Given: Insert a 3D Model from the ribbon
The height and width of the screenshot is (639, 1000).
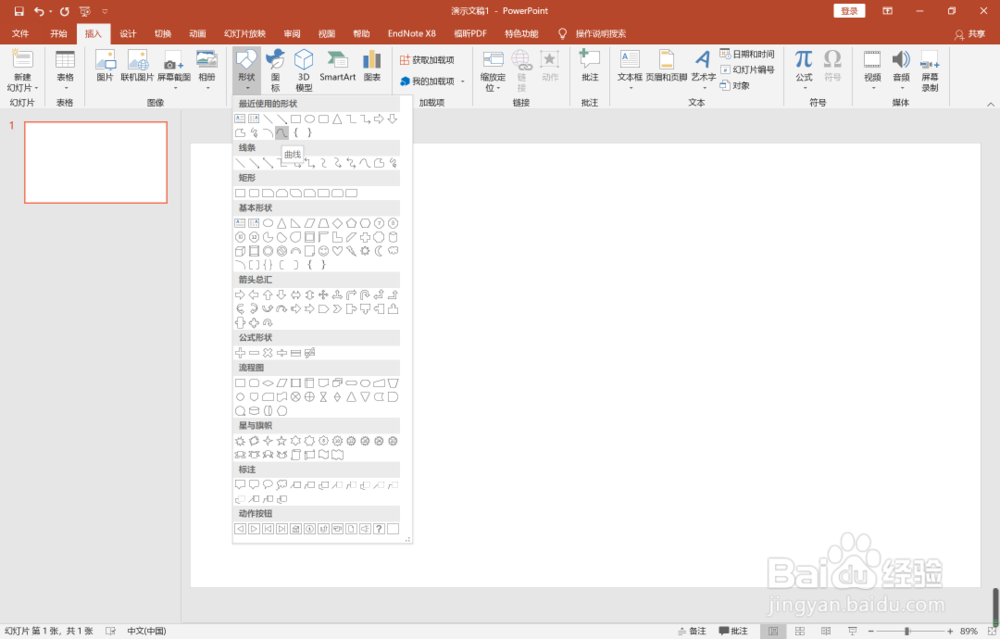Looking at the screenshot, I should [x=304, y=70].
